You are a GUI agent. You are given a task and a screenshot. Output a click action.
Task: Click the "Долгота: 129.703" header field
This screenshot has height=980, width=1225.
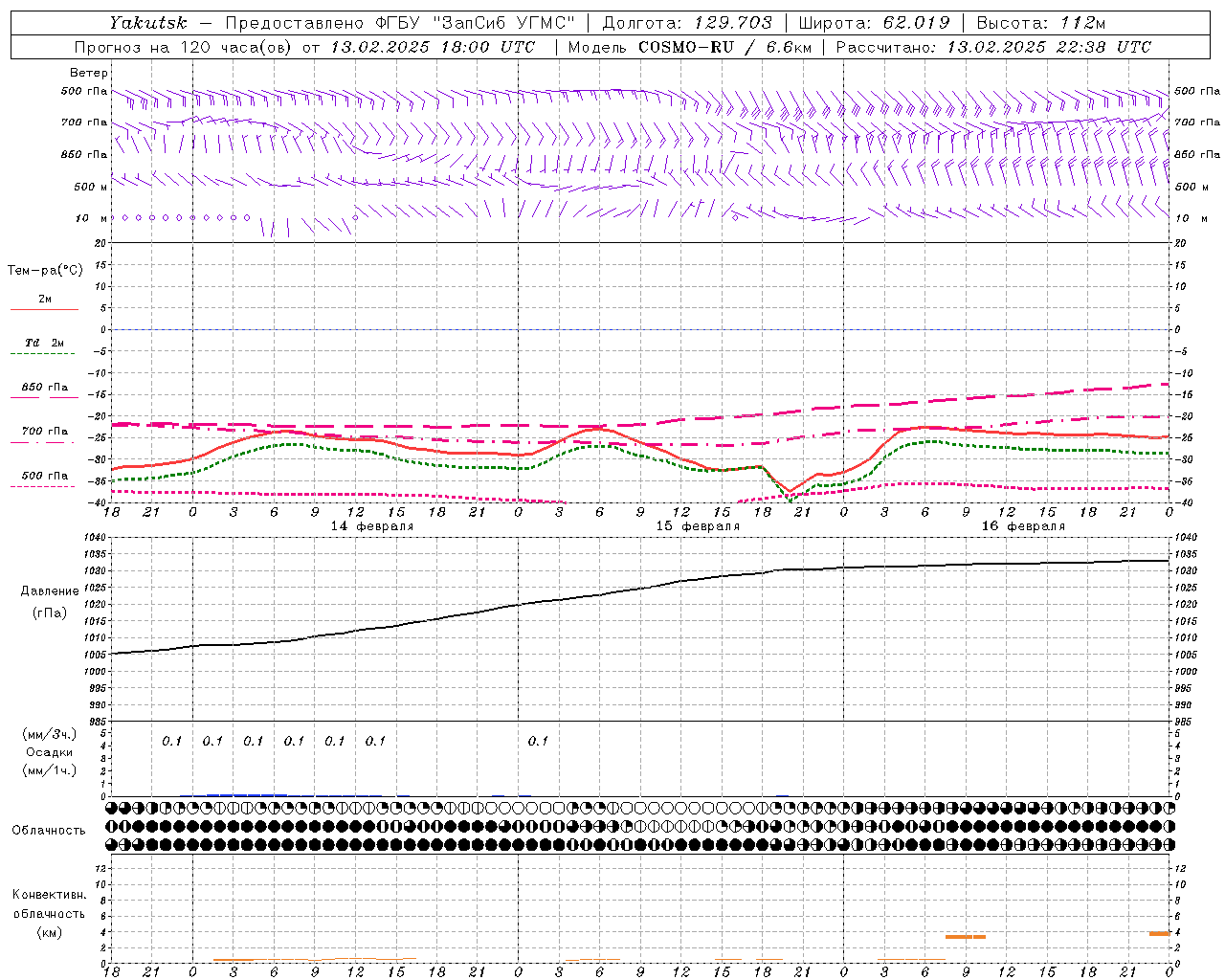[x=687, y=22]
